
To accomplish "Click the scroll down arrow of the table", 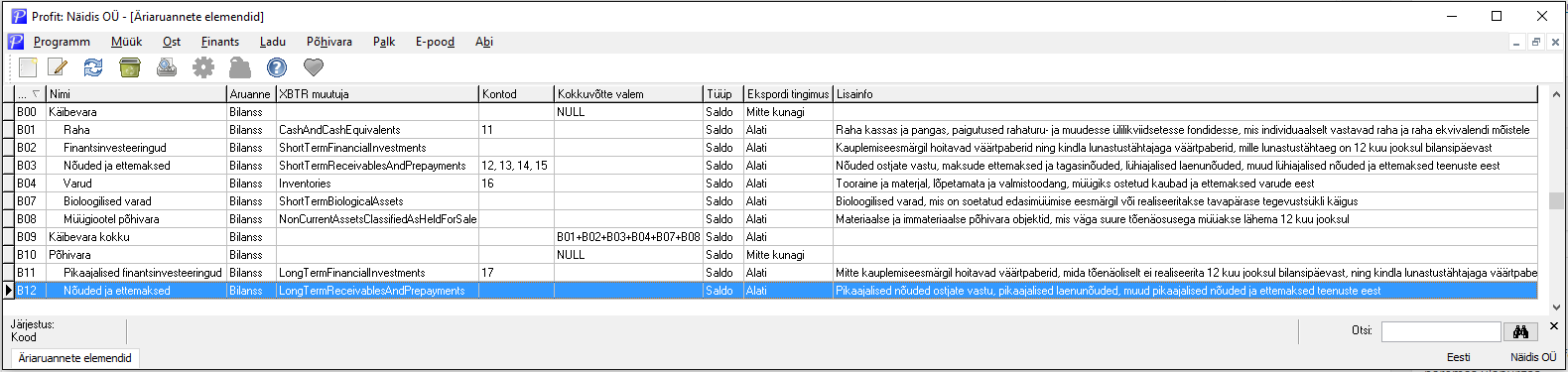I will (1555, 308).
